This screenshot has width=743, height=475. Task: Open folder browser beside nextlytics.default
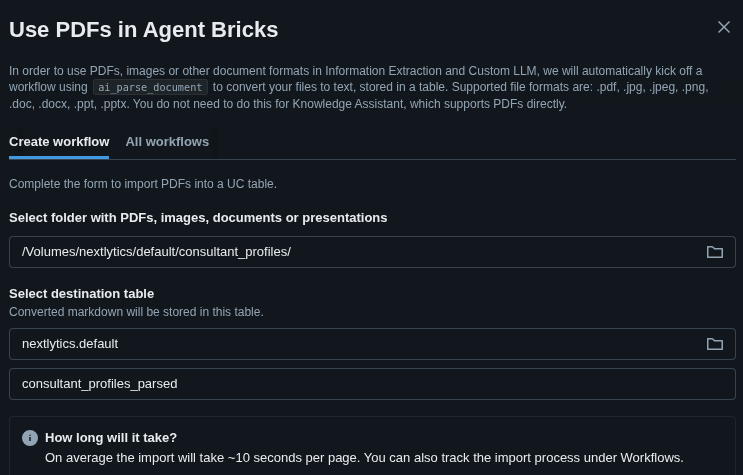pos(715,344)
